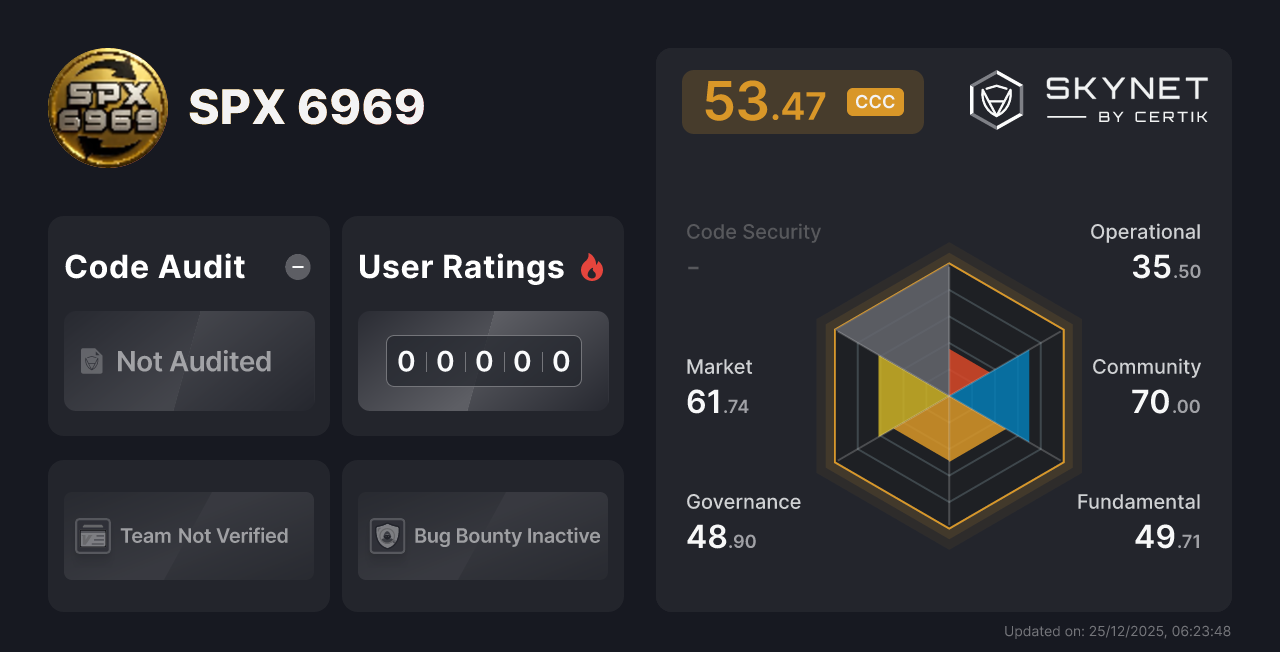1280x652 pixels.
Task: Open the SPX 6969 project title
Action: [307, 107]
